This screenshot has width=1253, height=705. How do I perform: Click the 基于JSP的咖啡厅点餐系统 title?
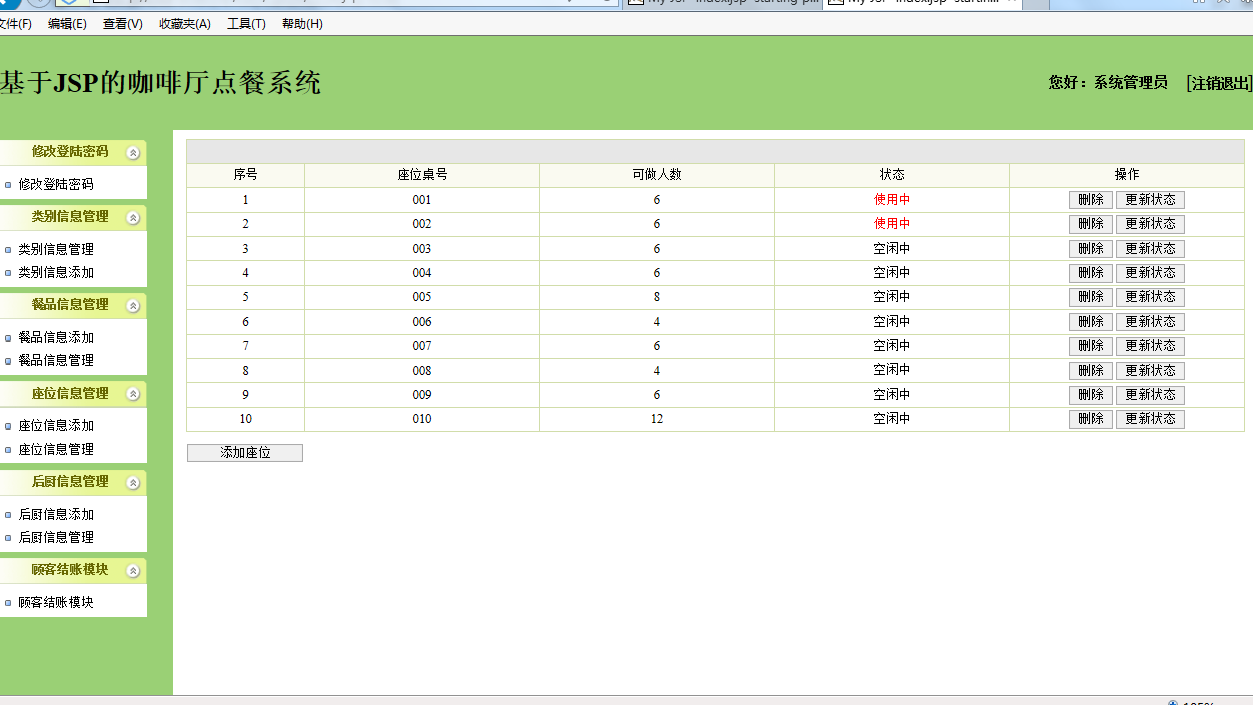(160, 83)
